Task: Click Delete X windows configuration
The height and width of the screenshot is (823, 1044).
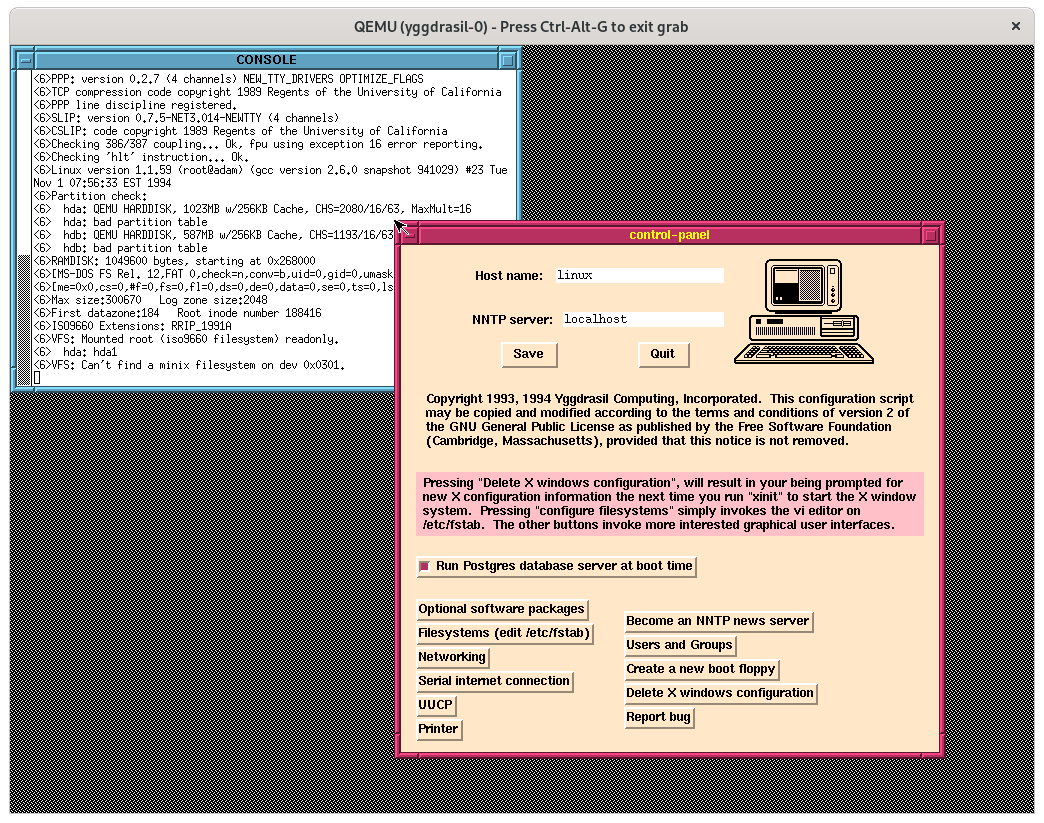Action: click(720, 692)
